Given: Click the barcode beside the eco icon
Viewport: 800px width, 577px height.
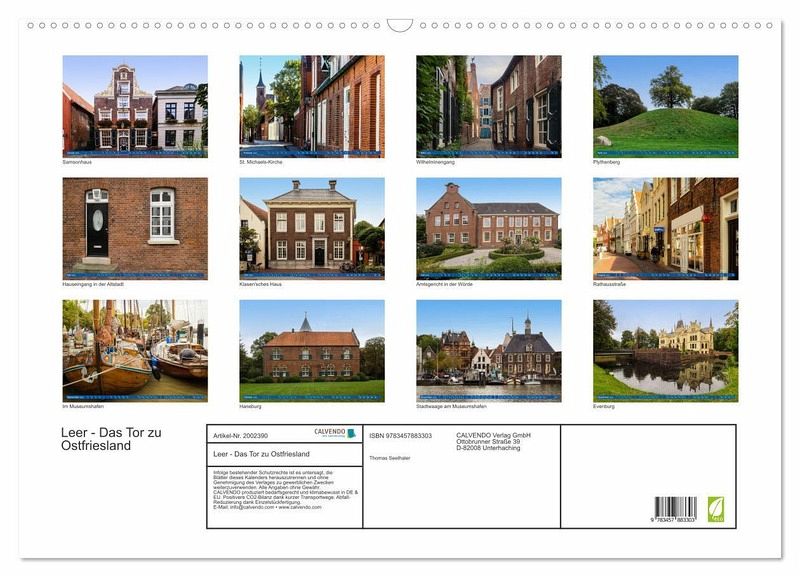Looking at the screenshot, I should [x=676, y=507].
